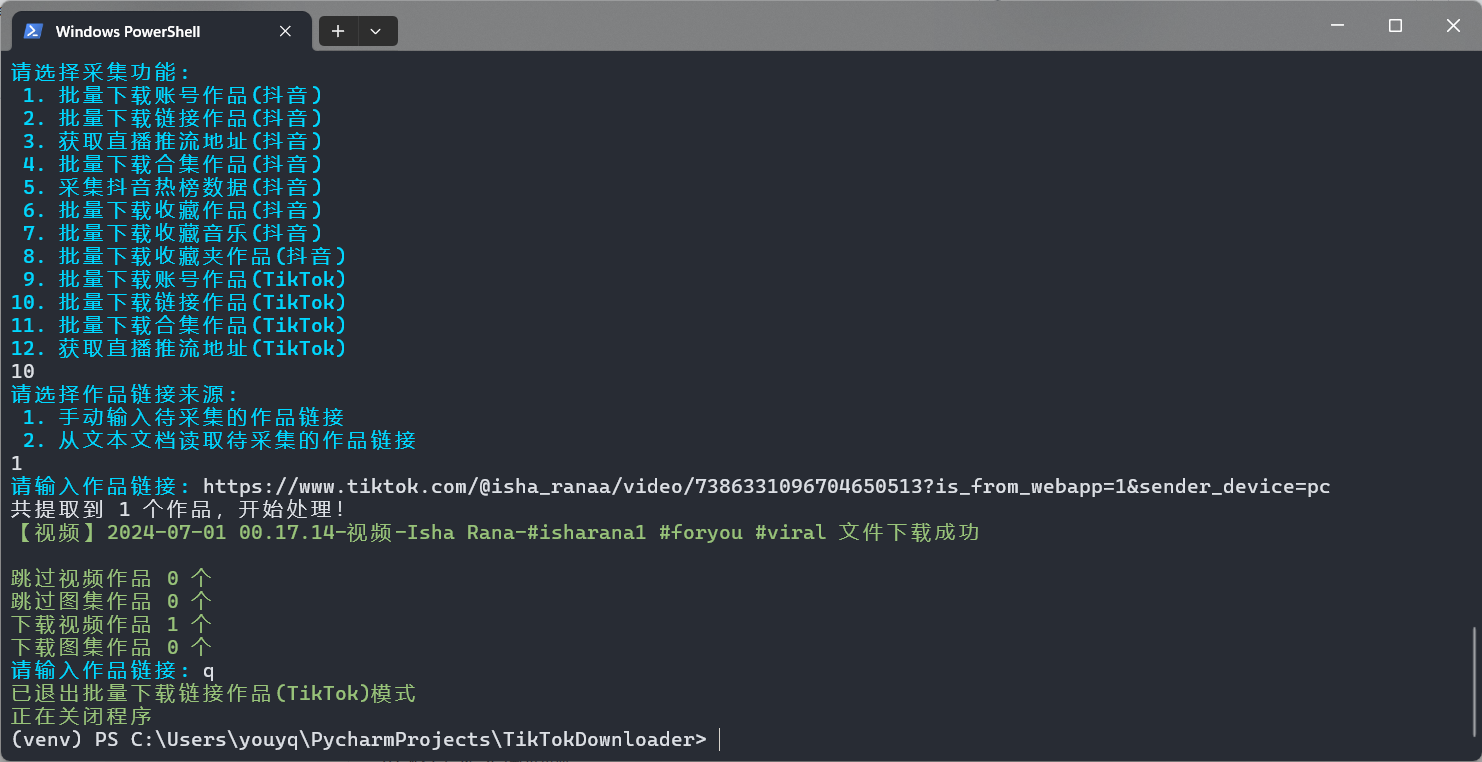The width and height of the screenshot is (1482, 762).
Task: Click line 1. 批量下载账号作品(抖音)
Action: pos(172,95)
